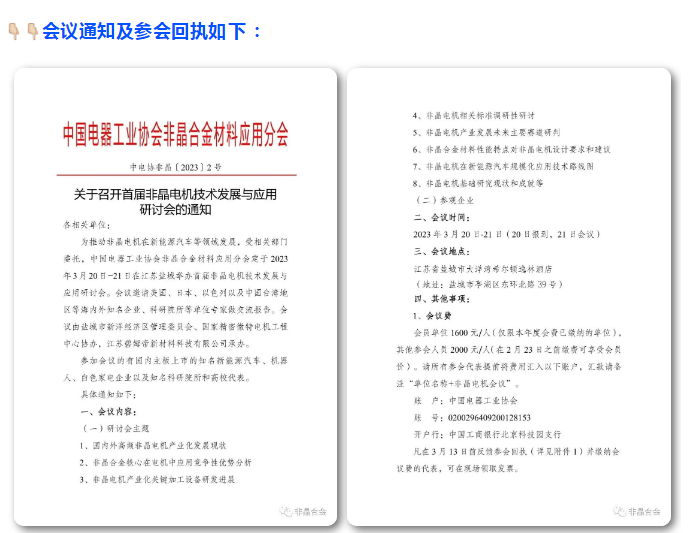The image size is (688, 533).
Task: Click title line "关于召开首届非晶电机技术发展与应用"
Action: (176, 194)
